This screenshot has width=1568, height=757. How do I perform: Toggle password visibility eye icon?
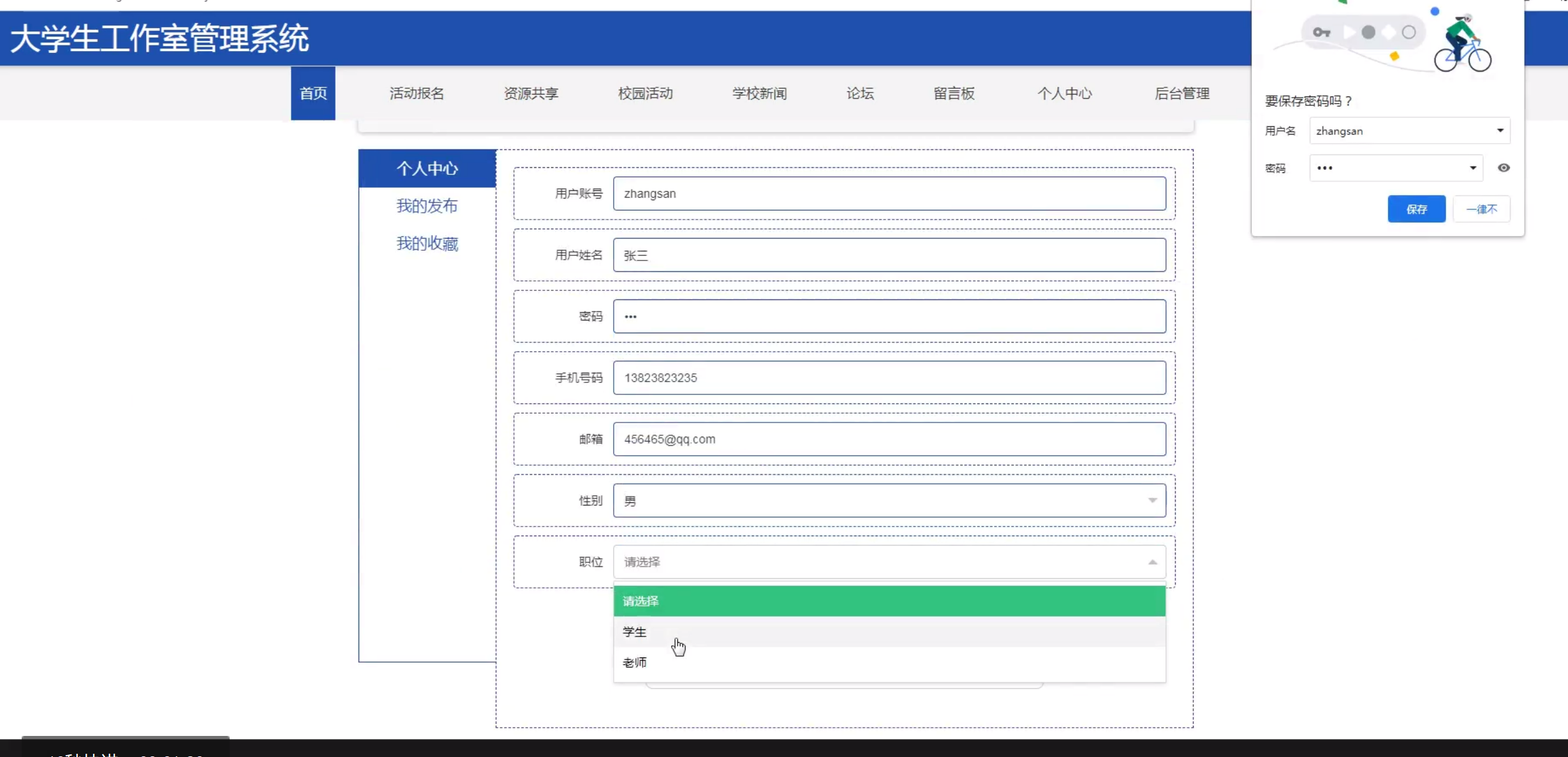pyautogui.click(x=1504, y=168)
